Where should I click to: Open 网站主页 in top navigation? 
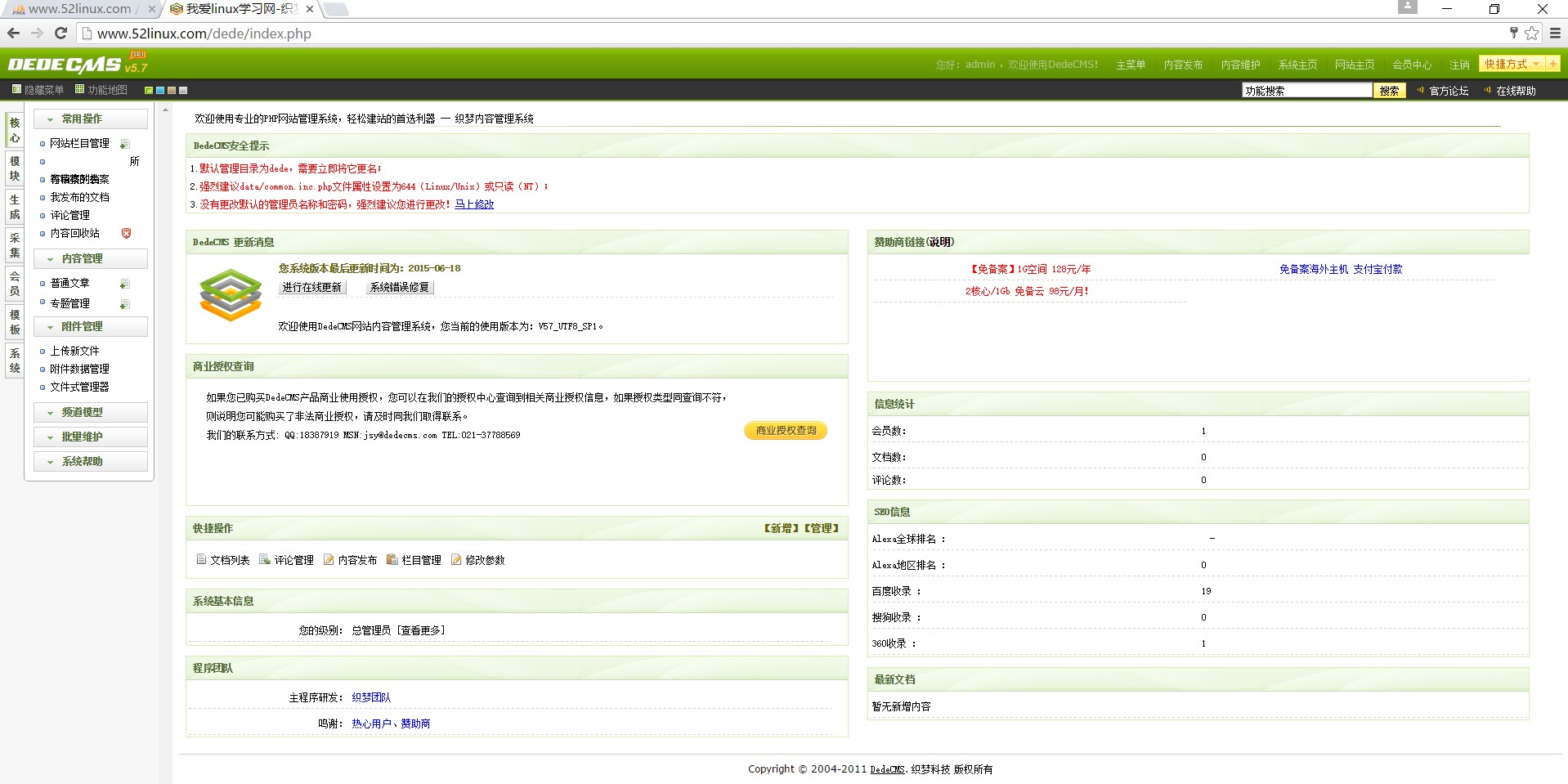(x=1355, y=65)
